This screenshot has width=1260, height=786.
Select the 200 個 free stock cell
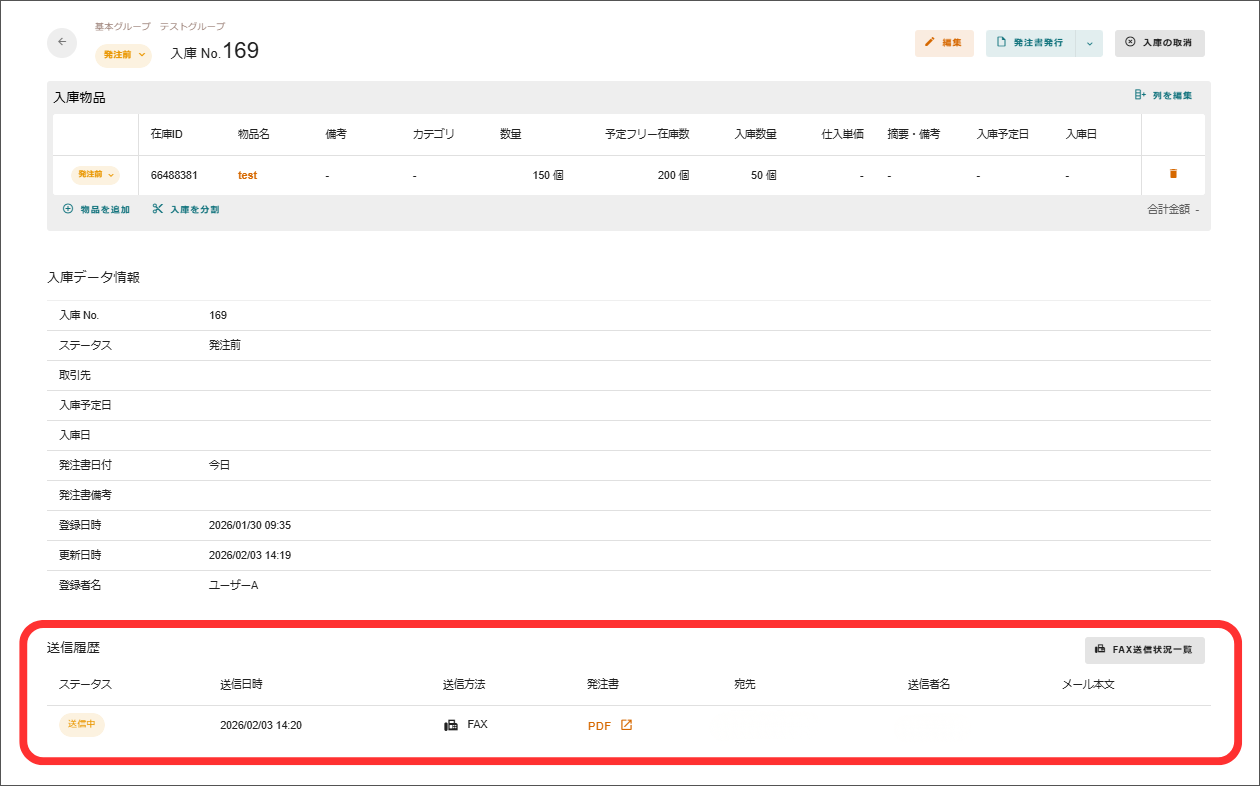[x=674, y=175]
